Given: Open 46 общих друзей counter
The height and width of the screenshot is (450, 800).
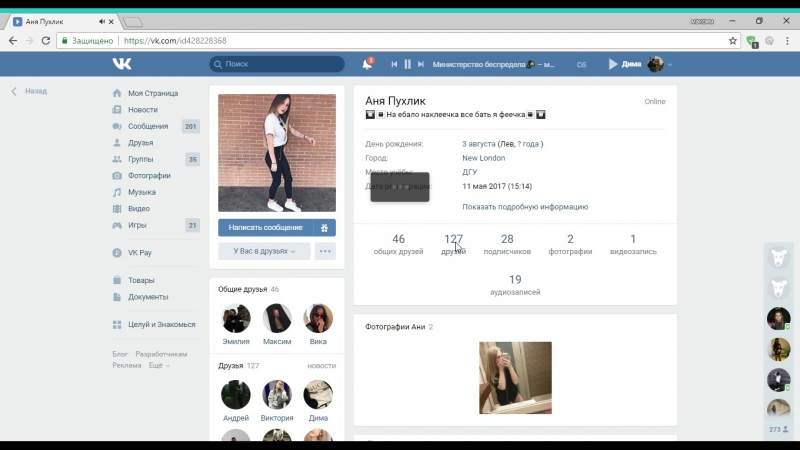Looking at the screenshot, I should tap(398, 244).
